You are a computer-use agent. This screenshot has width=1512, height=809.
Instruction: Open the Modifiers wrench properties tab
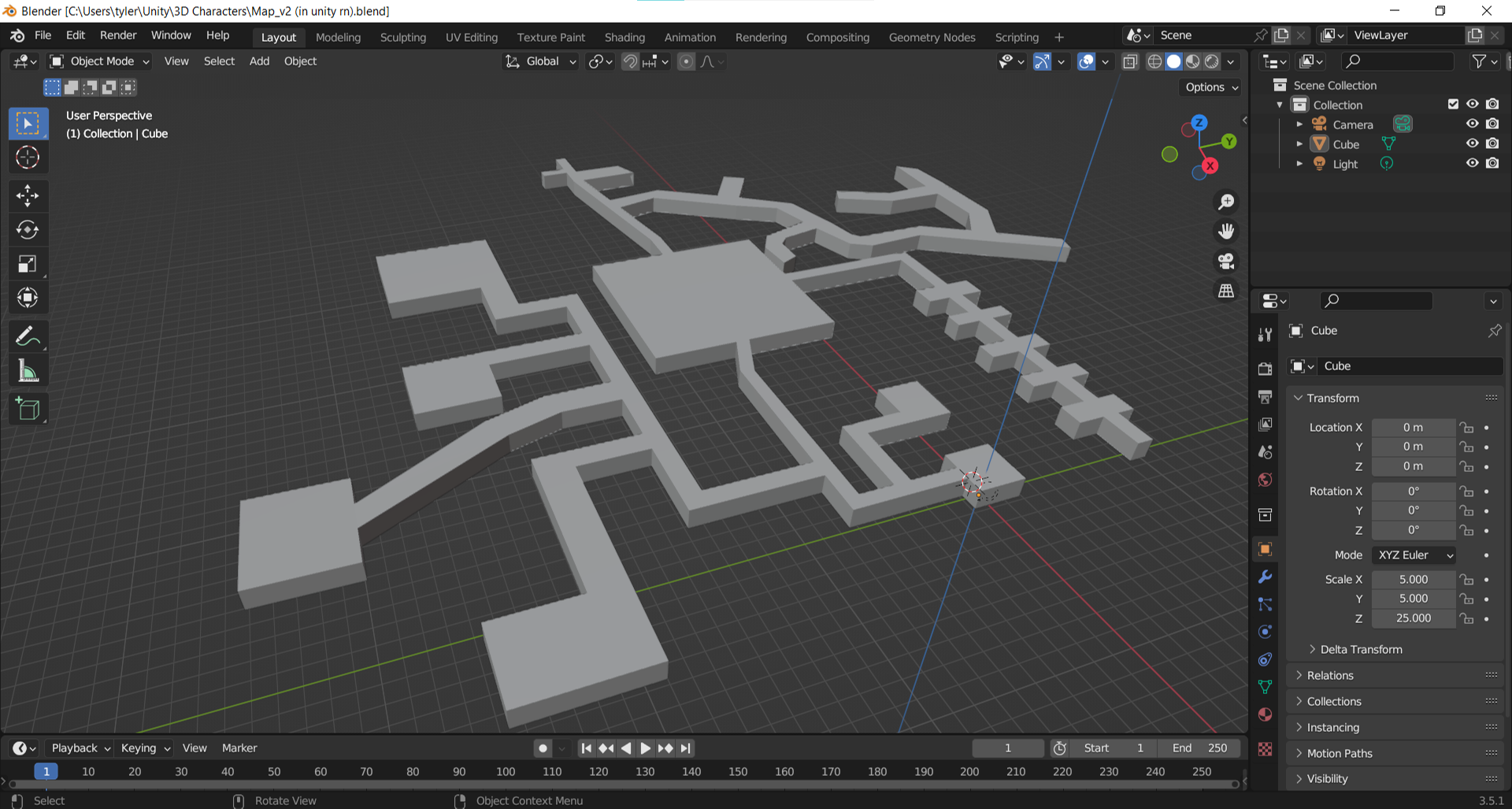1265,577
